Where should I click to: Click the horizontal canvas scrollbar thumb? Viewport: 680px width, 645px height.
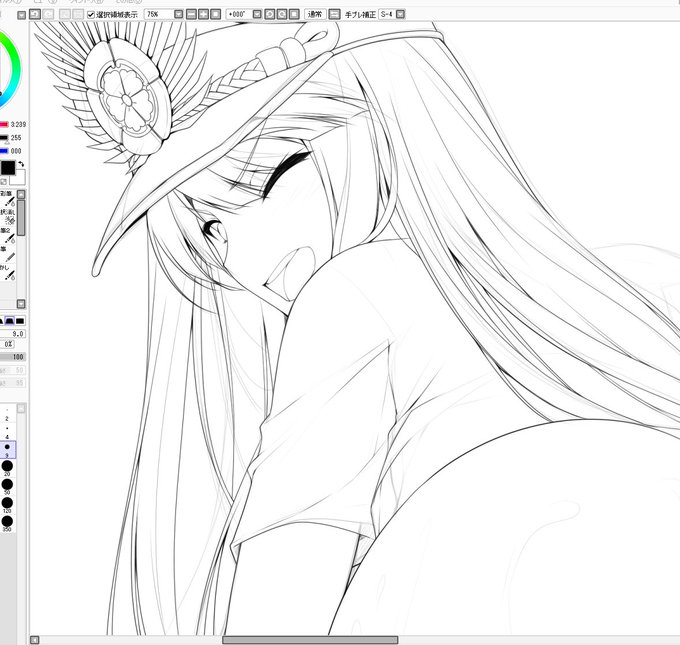click(310, 640)
